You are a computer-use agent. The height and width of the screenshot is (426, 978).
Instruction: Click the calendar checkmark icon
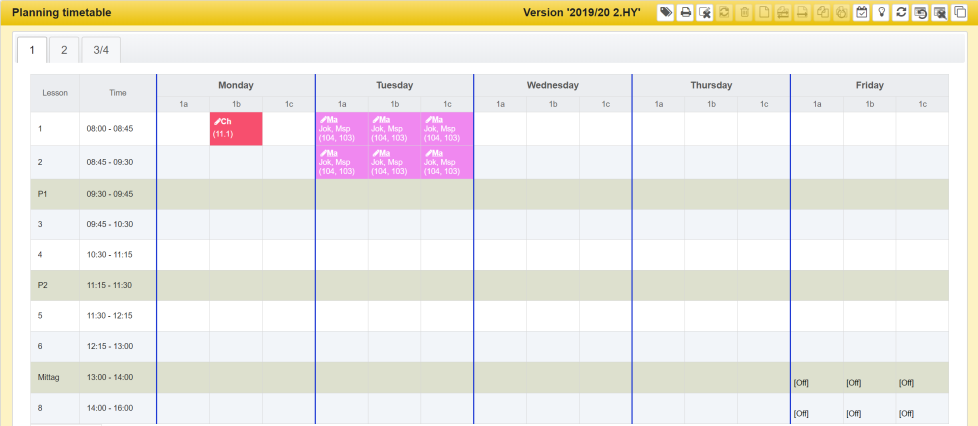coord(862,13)
